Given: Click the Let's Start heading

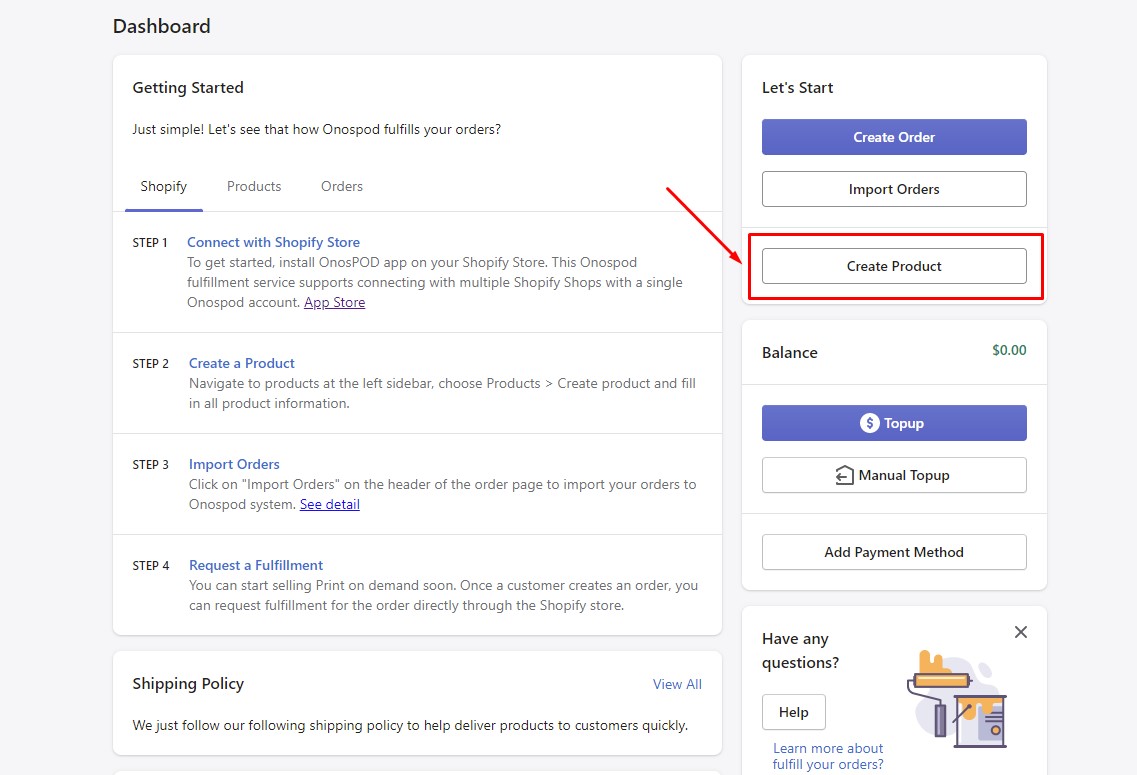Looking at the screenshot, I should (797, 88).
